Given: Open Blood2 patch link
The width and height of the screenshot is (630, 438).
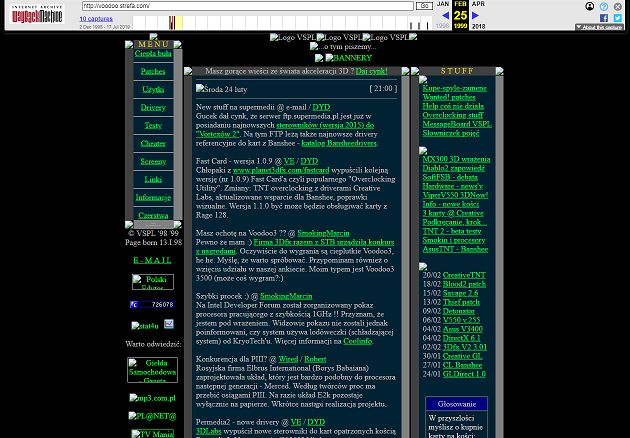Looking at the screenshot, I should click(x=464, y=284).
